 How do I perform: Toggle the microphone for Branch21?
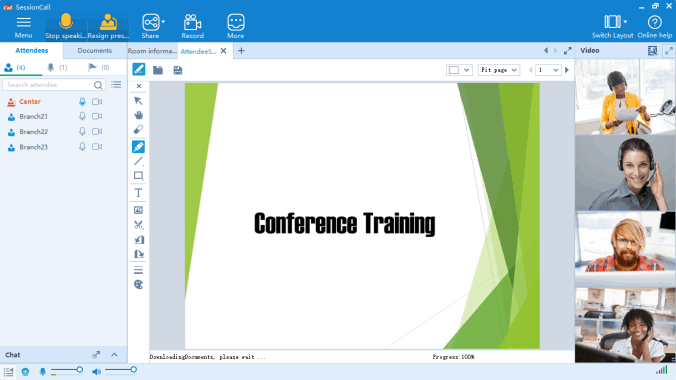click(x=82, y=116)
